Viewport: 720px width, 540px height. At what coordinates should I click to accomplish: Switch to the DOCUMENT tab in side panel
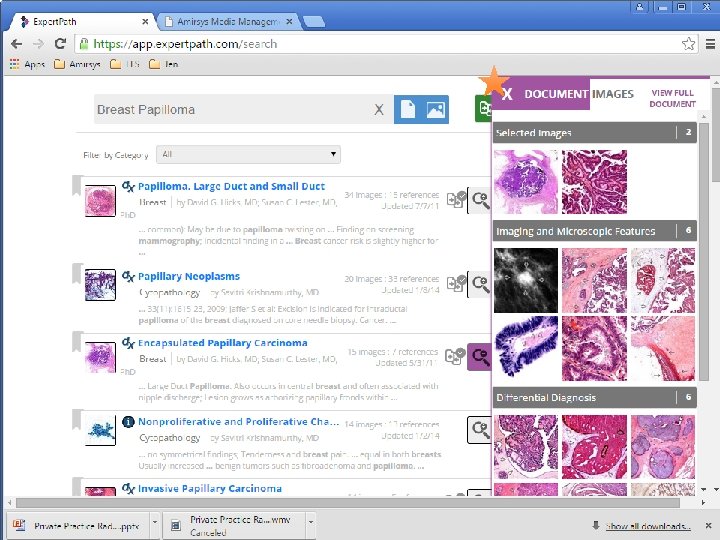556,94
